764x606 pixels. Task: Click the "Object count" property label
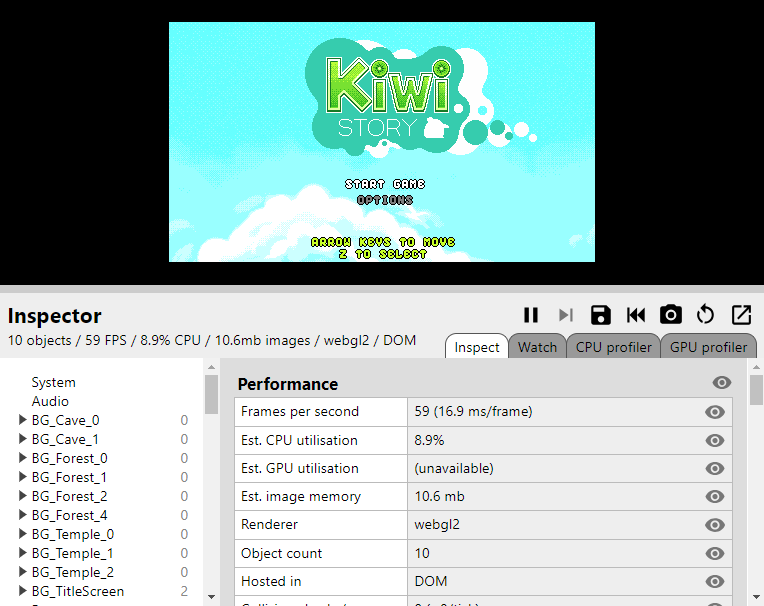[281, 553]
